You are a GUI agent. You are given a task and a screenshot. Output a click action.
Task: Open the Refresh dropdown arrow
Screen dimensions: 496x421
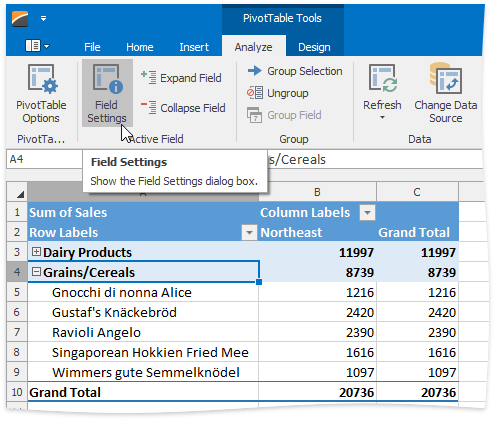pyautogui.click(x=382, y=117)
